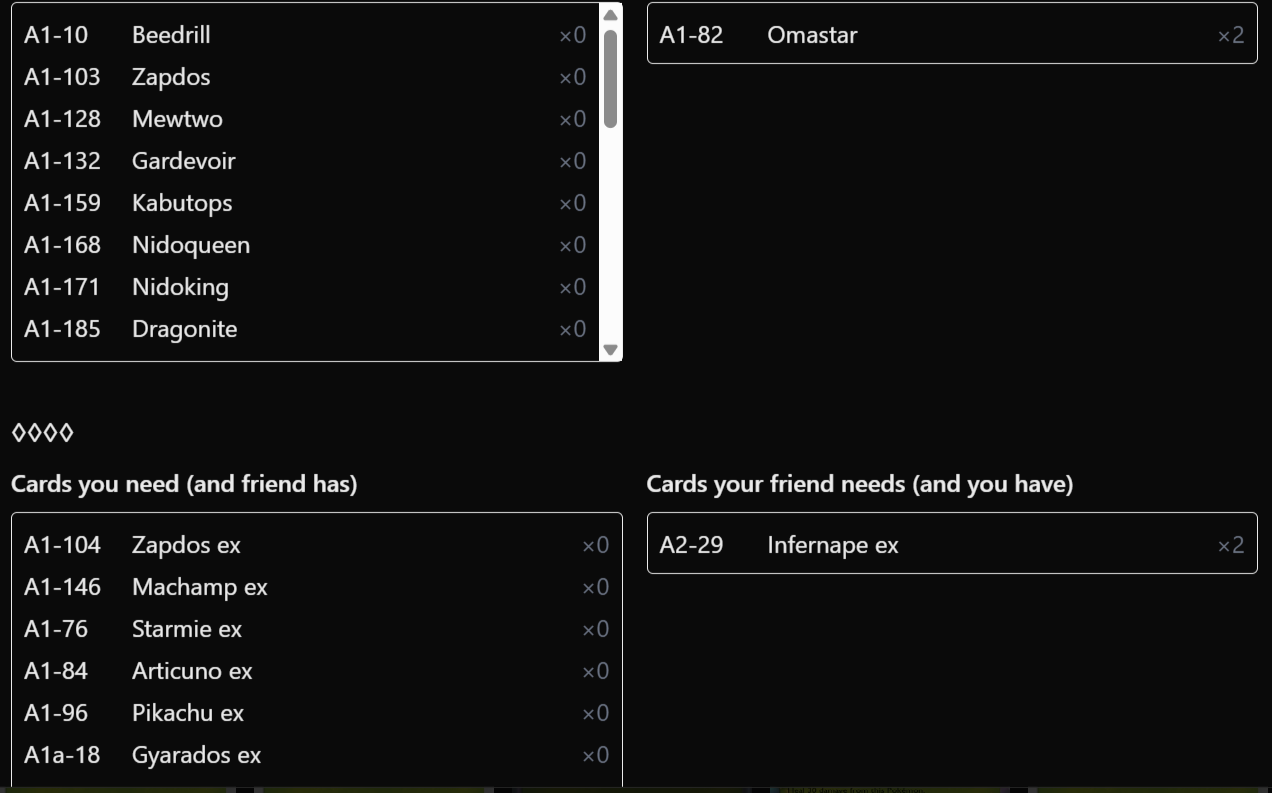
Task: Select the Nidoking card row
Action: 305,287
